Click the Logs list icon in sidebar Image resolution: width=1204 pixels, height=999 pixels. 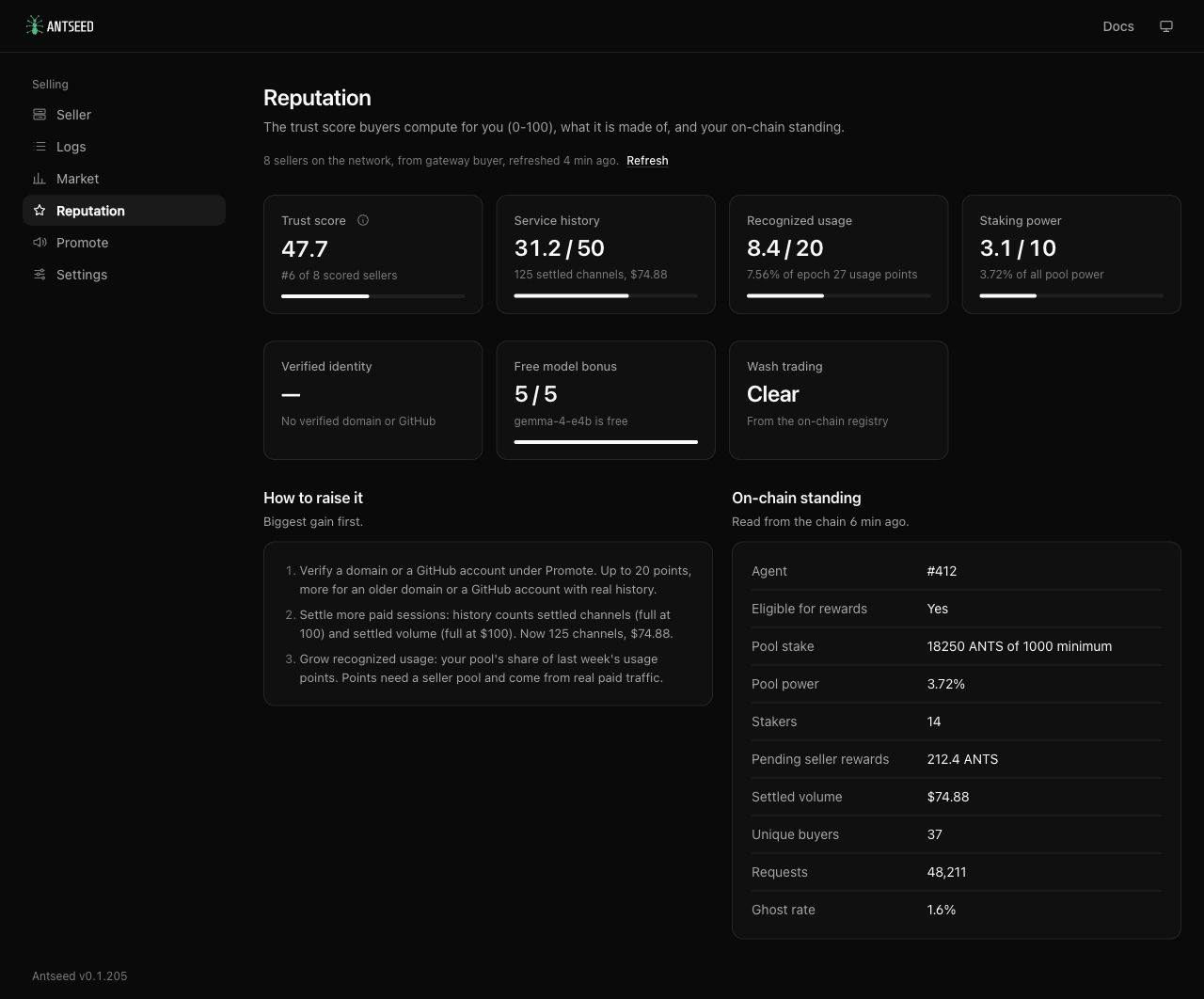coord(40,147)
